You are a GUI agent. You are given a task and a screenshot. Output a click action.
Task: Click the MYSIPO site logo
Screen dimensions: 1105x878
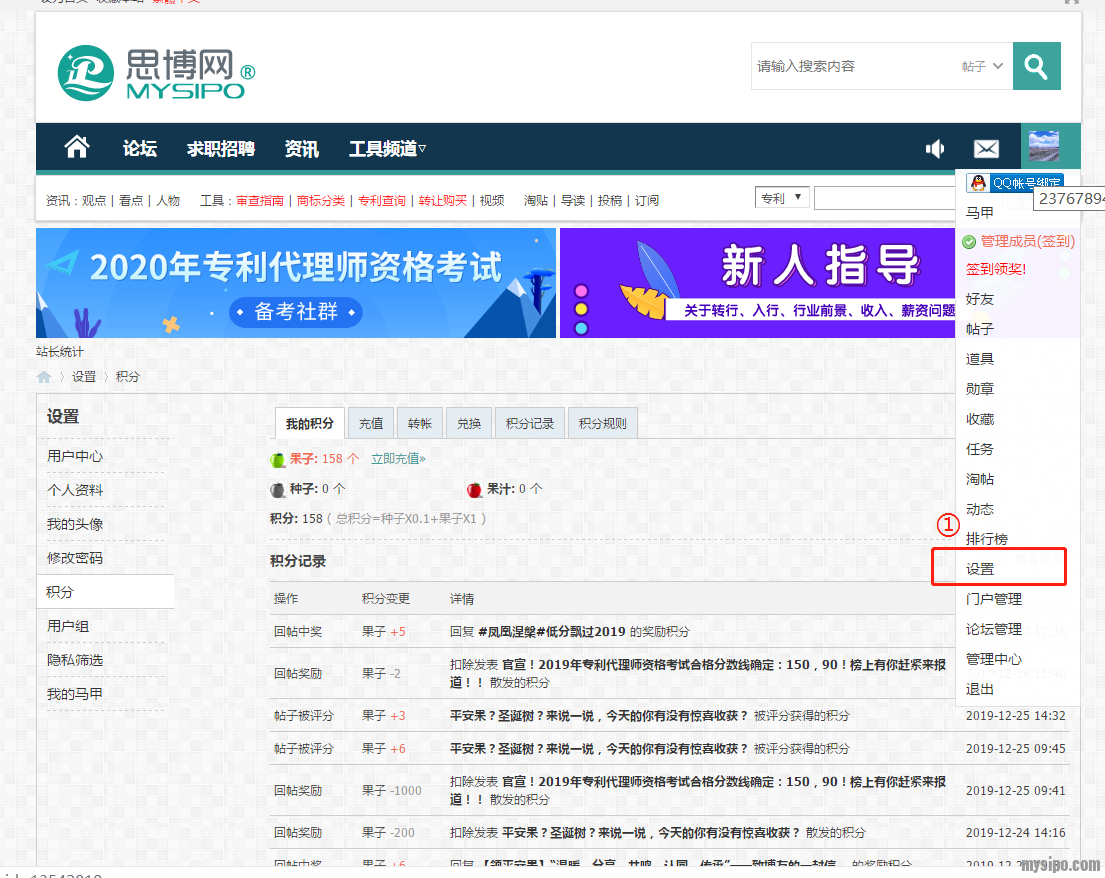(156, 73)
